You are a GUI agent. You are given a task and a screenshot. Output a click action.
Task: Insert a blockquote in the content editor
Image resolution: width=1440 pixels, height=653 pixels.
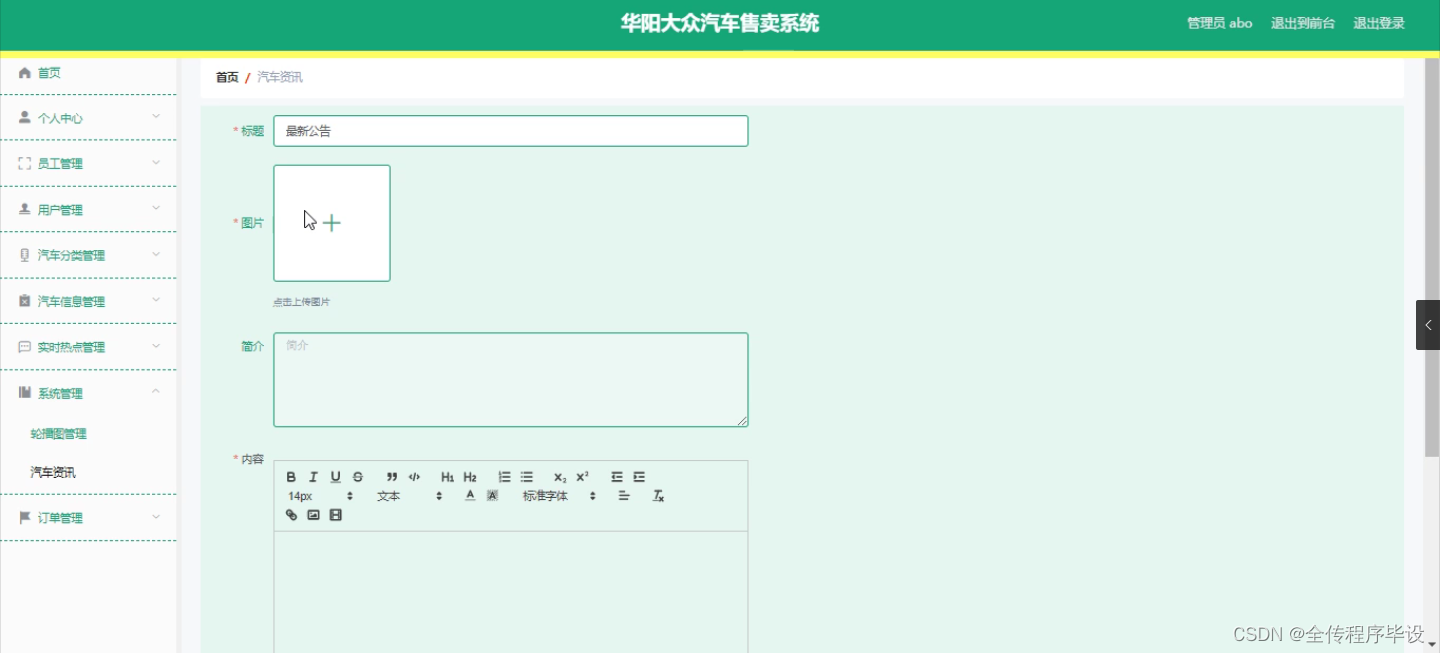coord(390,477)
